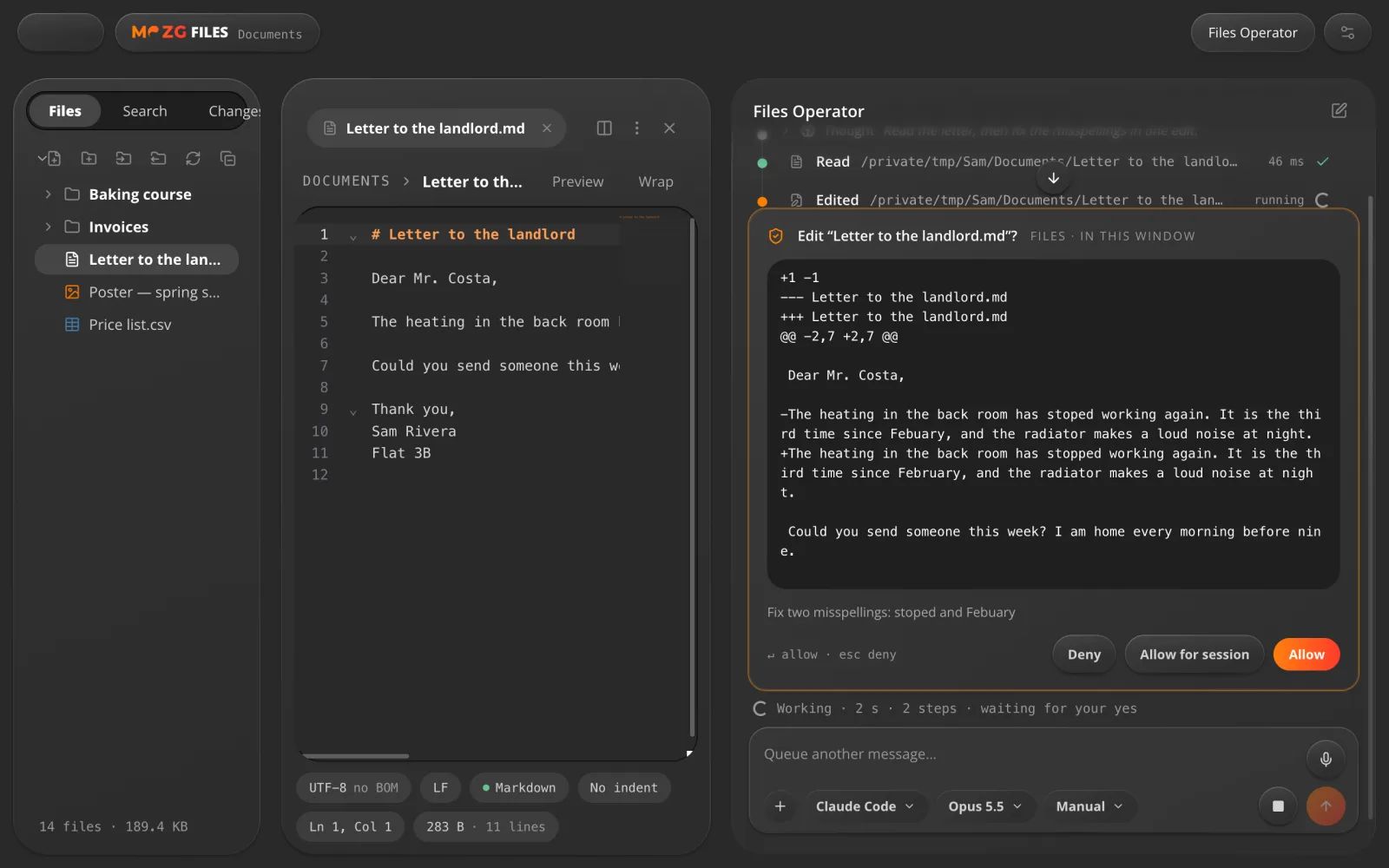Create a new file with the toolbar icon

point(54,158)
